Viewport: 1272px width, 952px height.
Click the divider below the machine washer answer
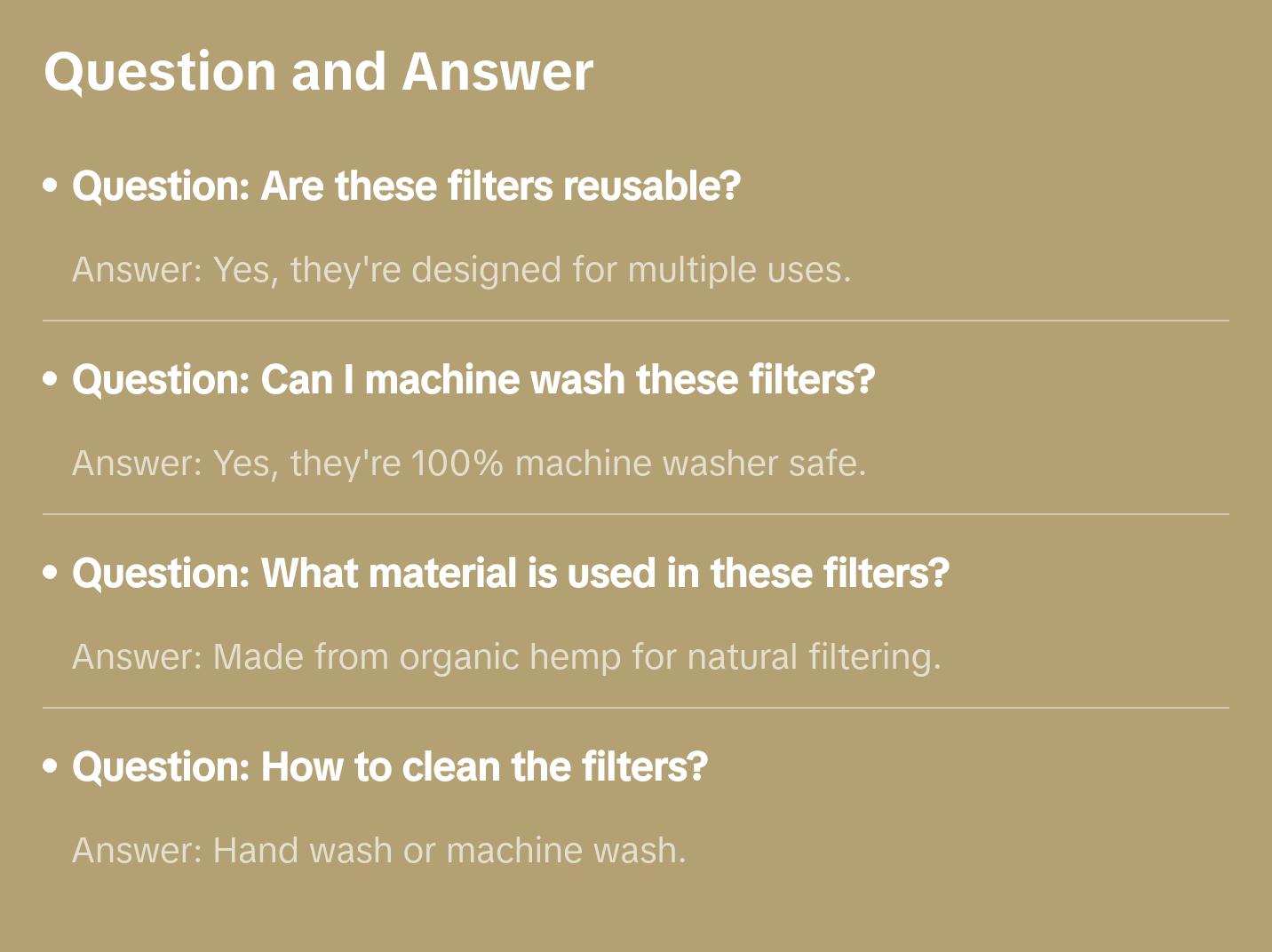tap(636, 514)
